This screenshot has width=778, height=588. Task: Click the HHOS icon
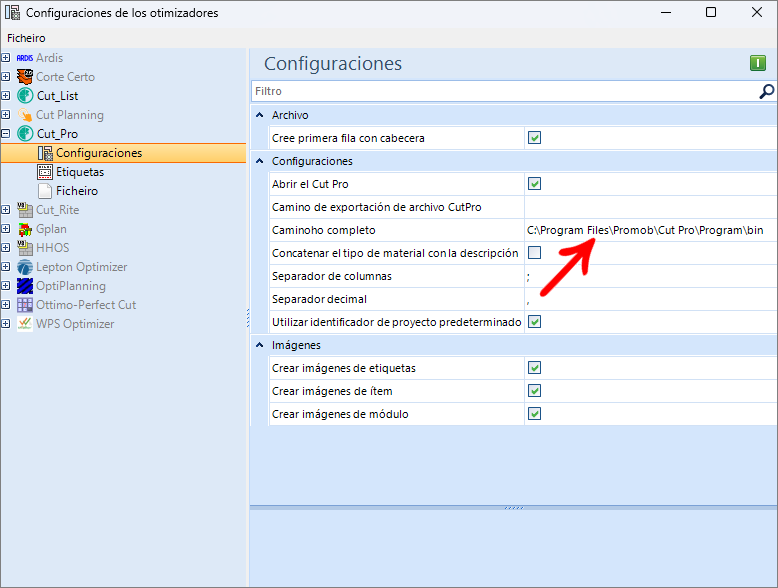click(x=25, y=248)
